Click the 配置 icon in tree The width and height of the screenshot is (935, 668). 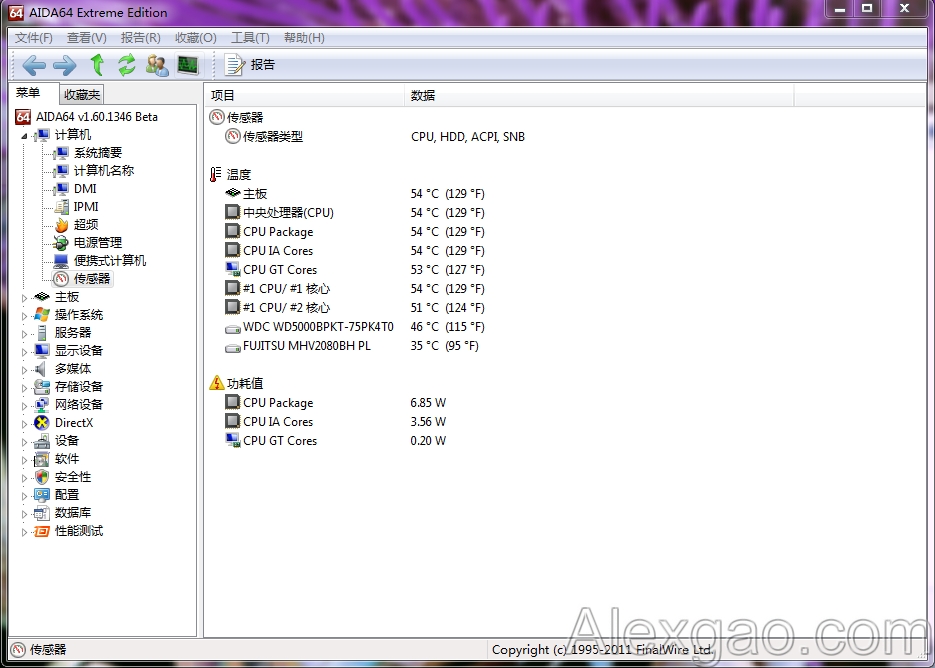coord(42,494)
